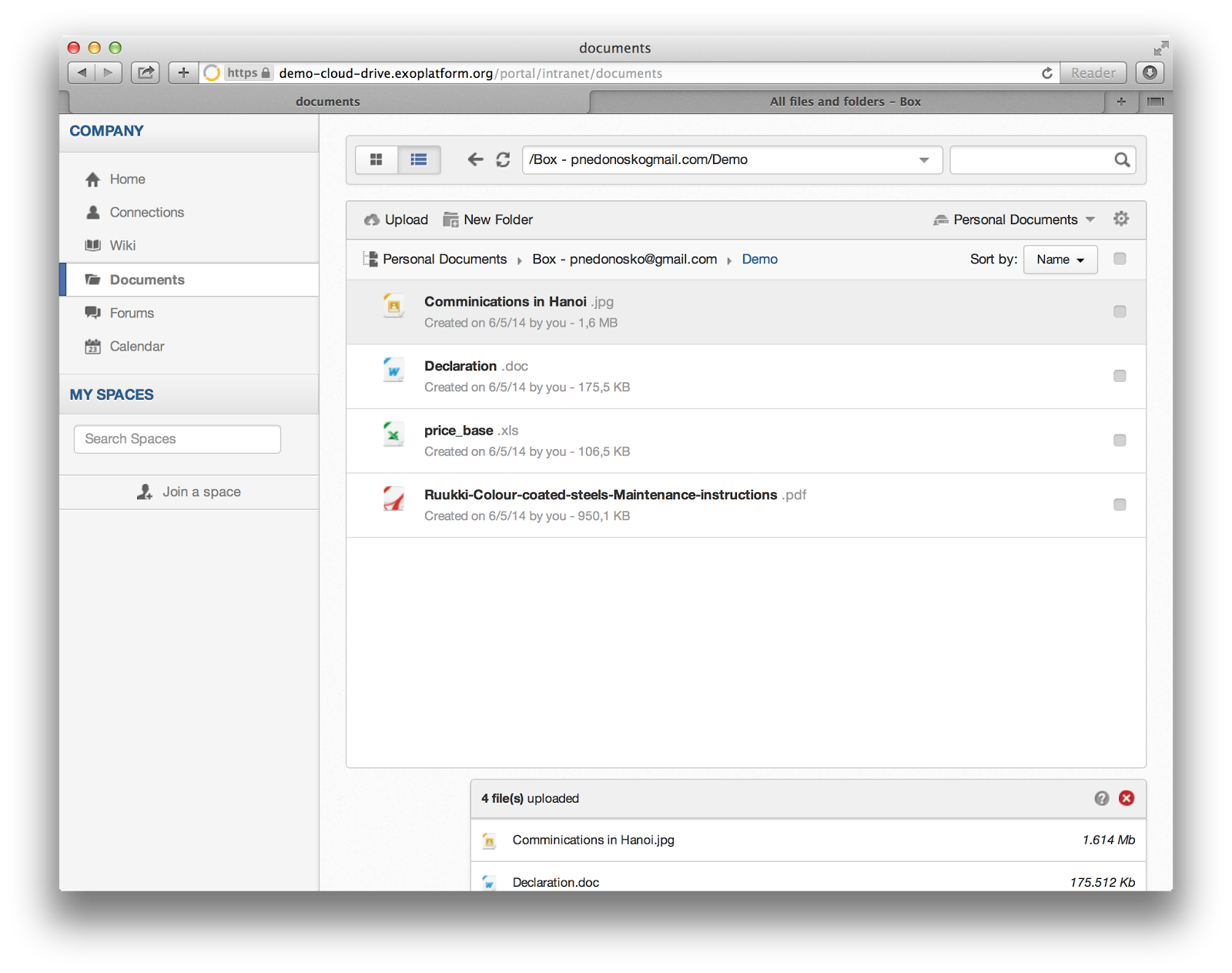This screenshot has height=973, width=1232.
Task: Click Comminications in Hanoi.jpg in upload list
Action: point(593,840)
